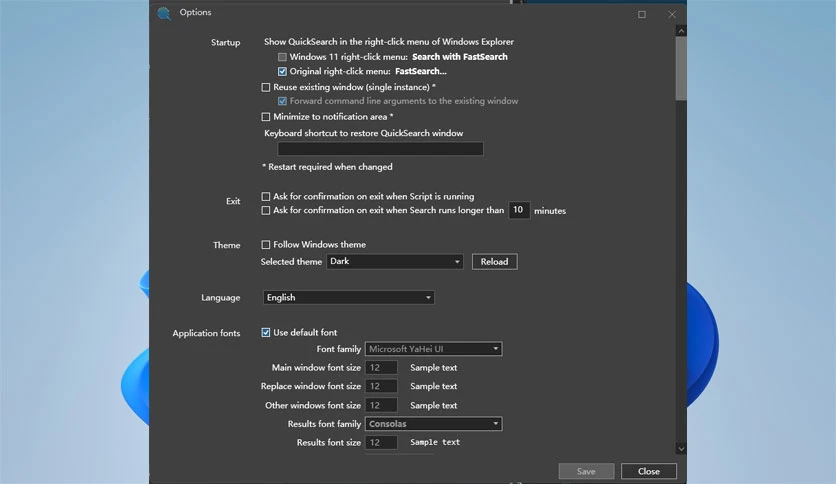Click the Reload theme button
This screenshot has width=836, height=484.
pos(494,262)
